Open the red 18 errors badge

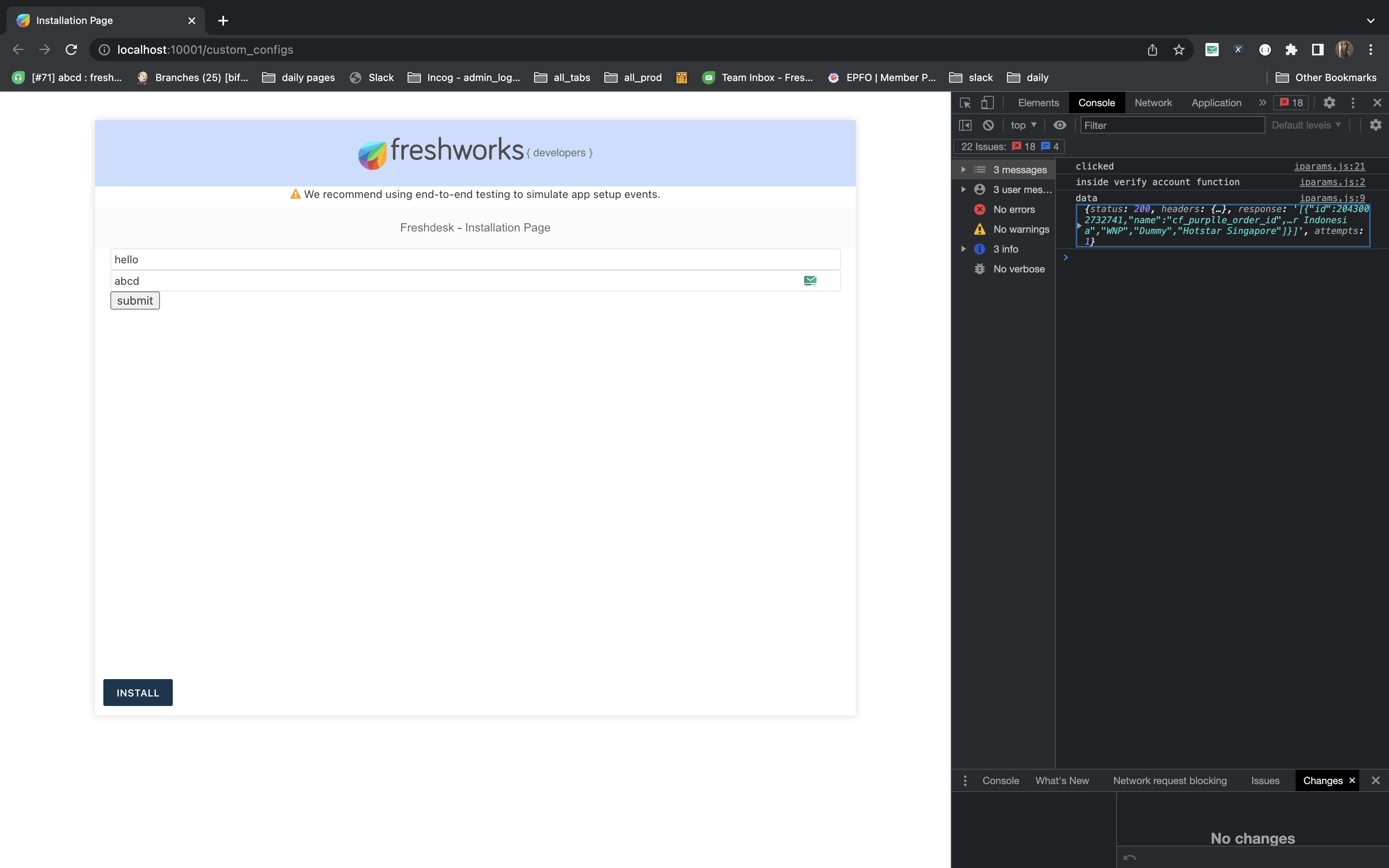click(1291, 103)
